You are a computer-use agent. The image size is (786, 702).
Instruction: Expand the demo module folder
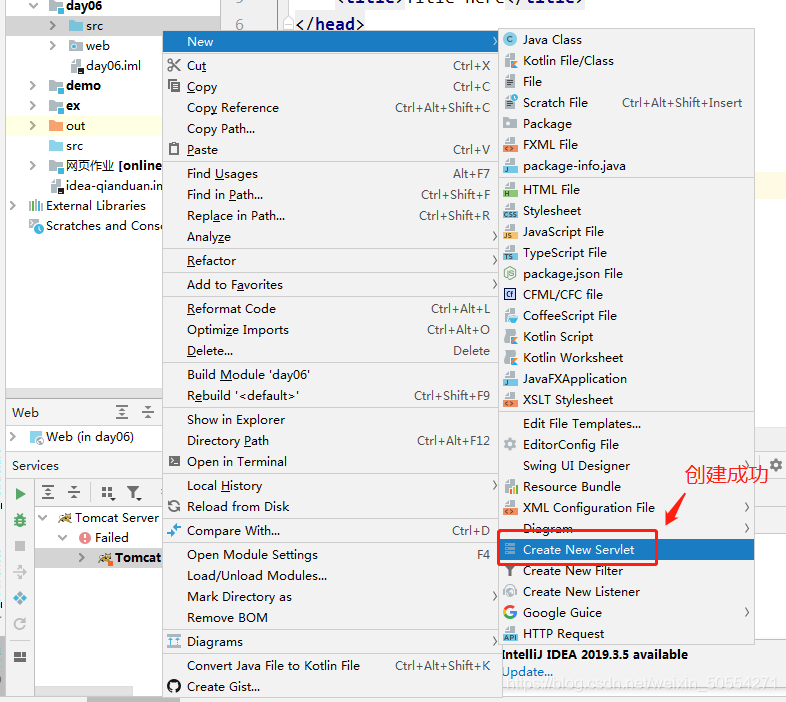pyautogui.click(x=33, y=86)
